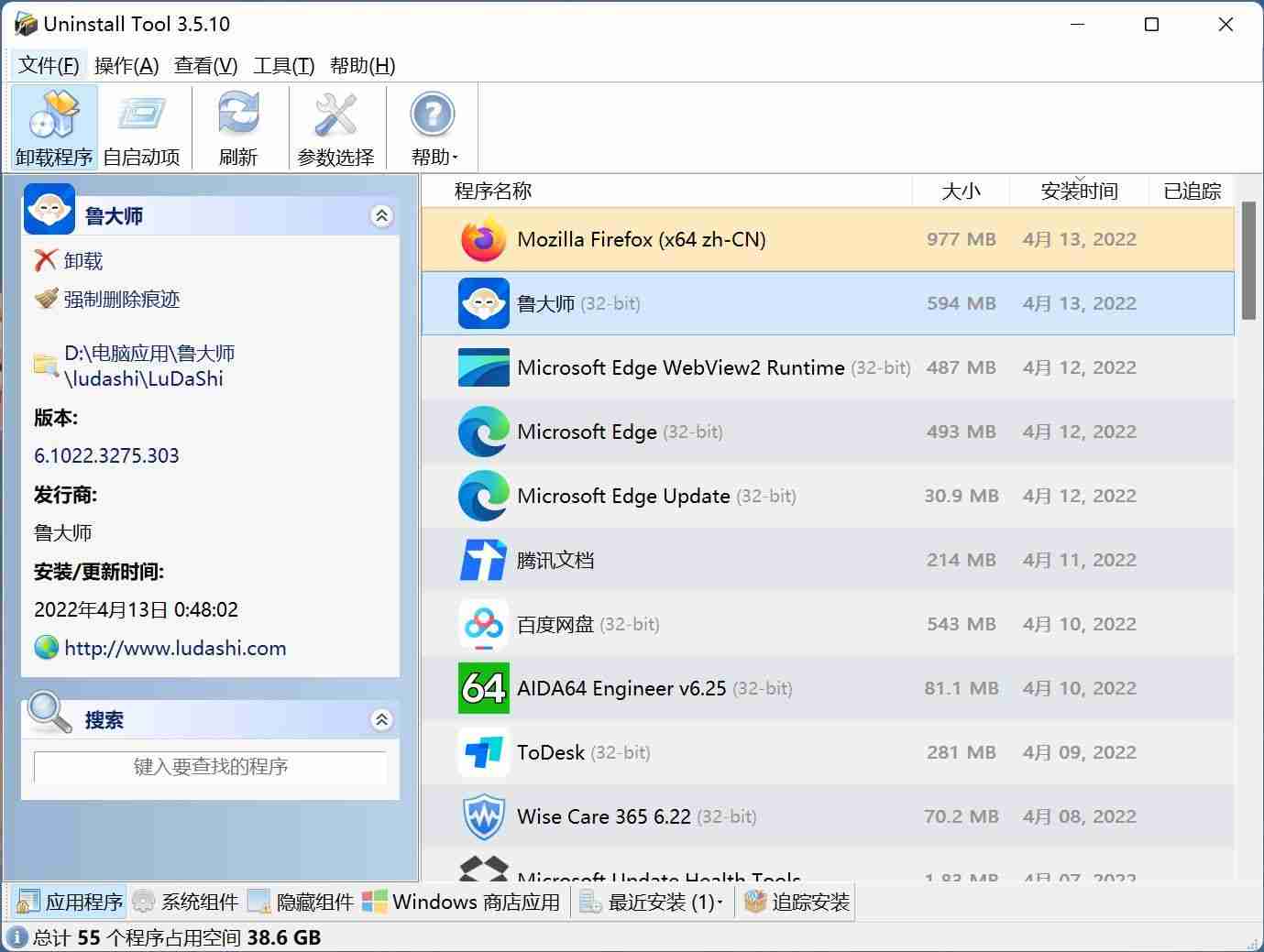The height and width of the screenshot is (952, 1264).
Task: Collapse the 搜索 search panel
Action: [x=381, y=720]
